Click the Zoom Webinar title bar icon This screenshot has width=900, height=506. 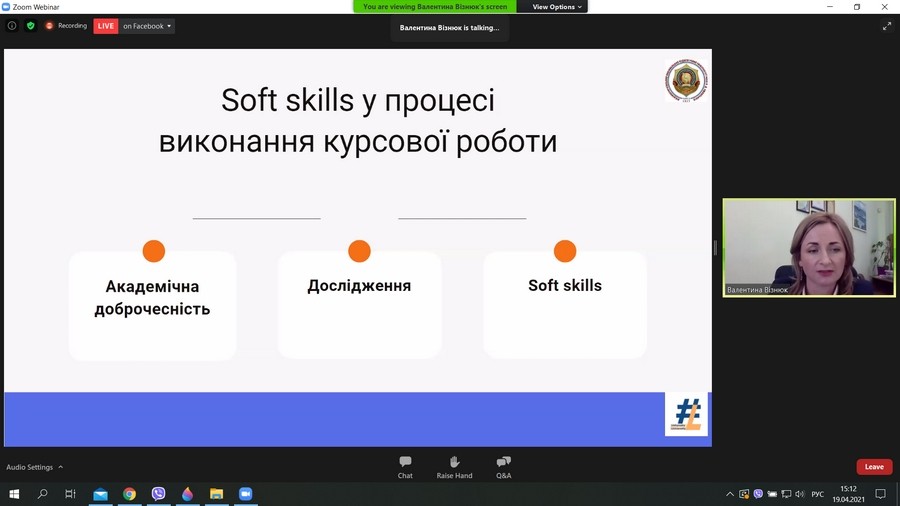tap(6, 7)
